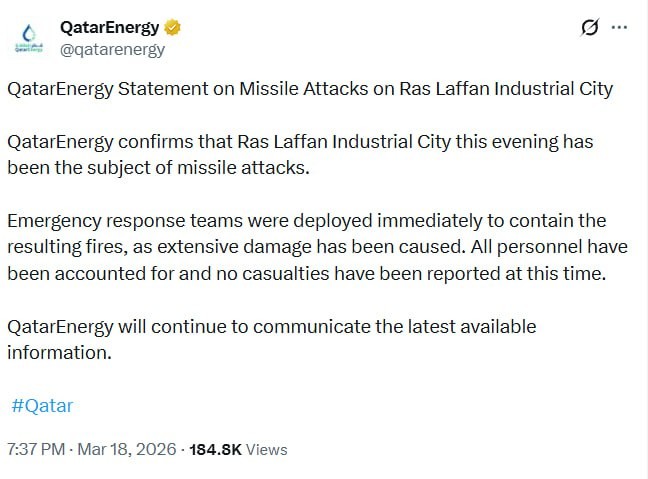This screenshot has width=648, height=479.
Task: Click the 7:37 PM timestamp
Action: (x=36, y=450)
